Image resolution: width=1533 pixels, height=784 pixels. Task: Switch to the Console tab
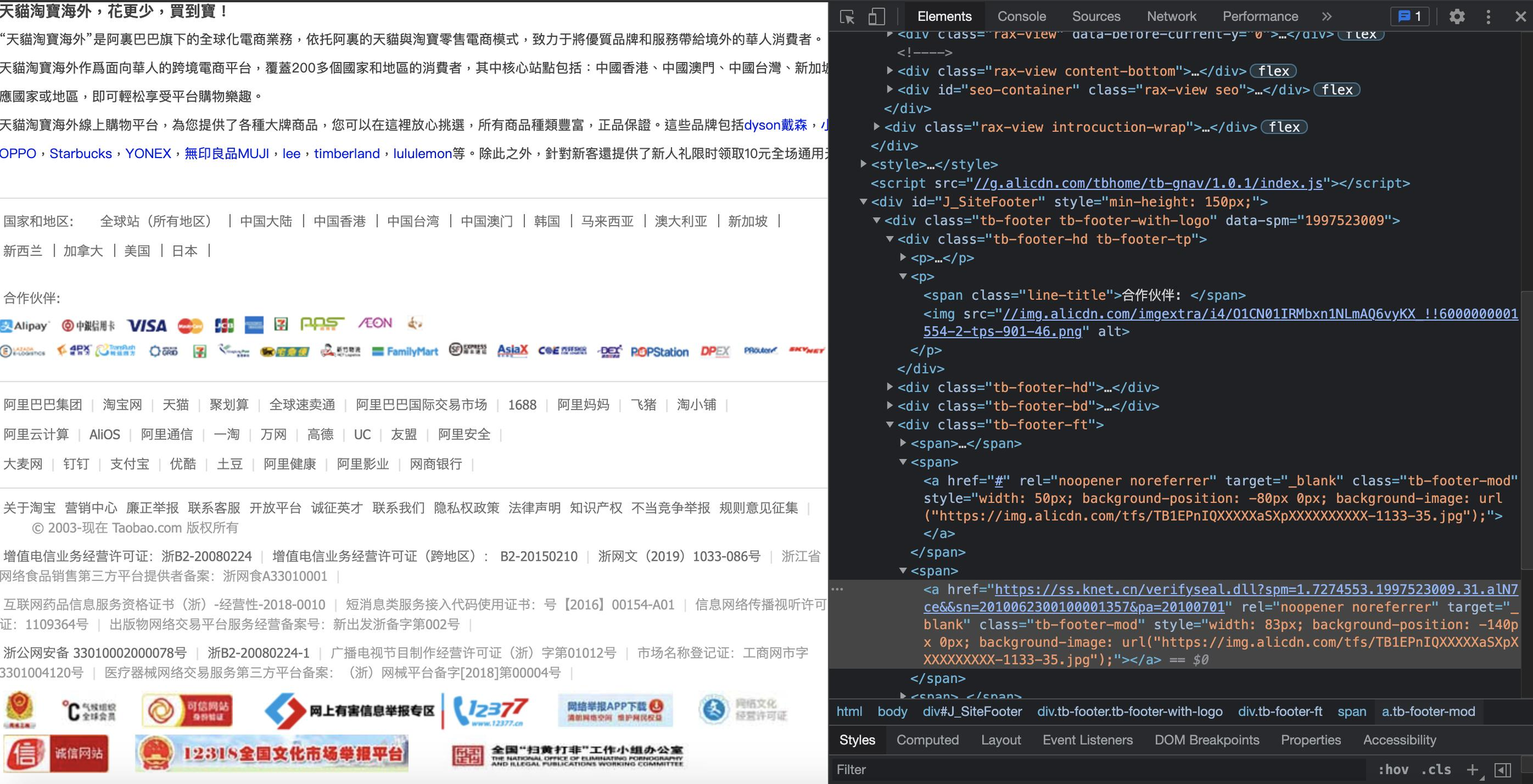click(x=1021, y=17)
